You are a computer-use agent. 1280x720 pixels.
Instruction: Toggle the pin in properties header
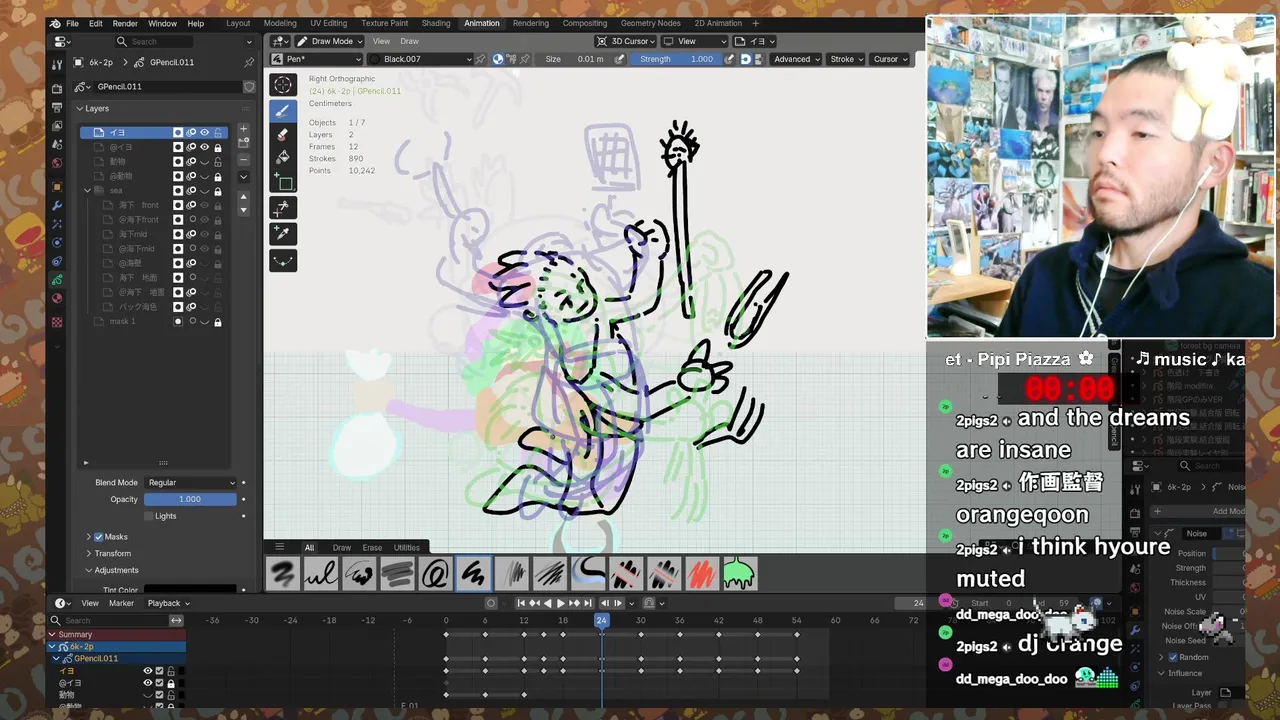pos(249,62)
